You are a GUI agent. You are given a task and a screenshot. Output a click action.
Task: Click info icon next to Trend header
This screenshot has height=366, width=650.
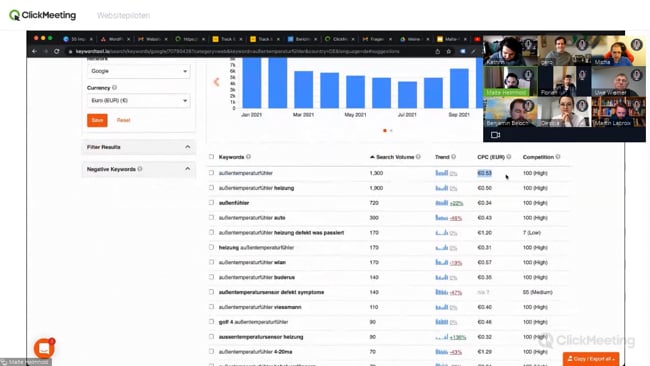pos(454,157)
